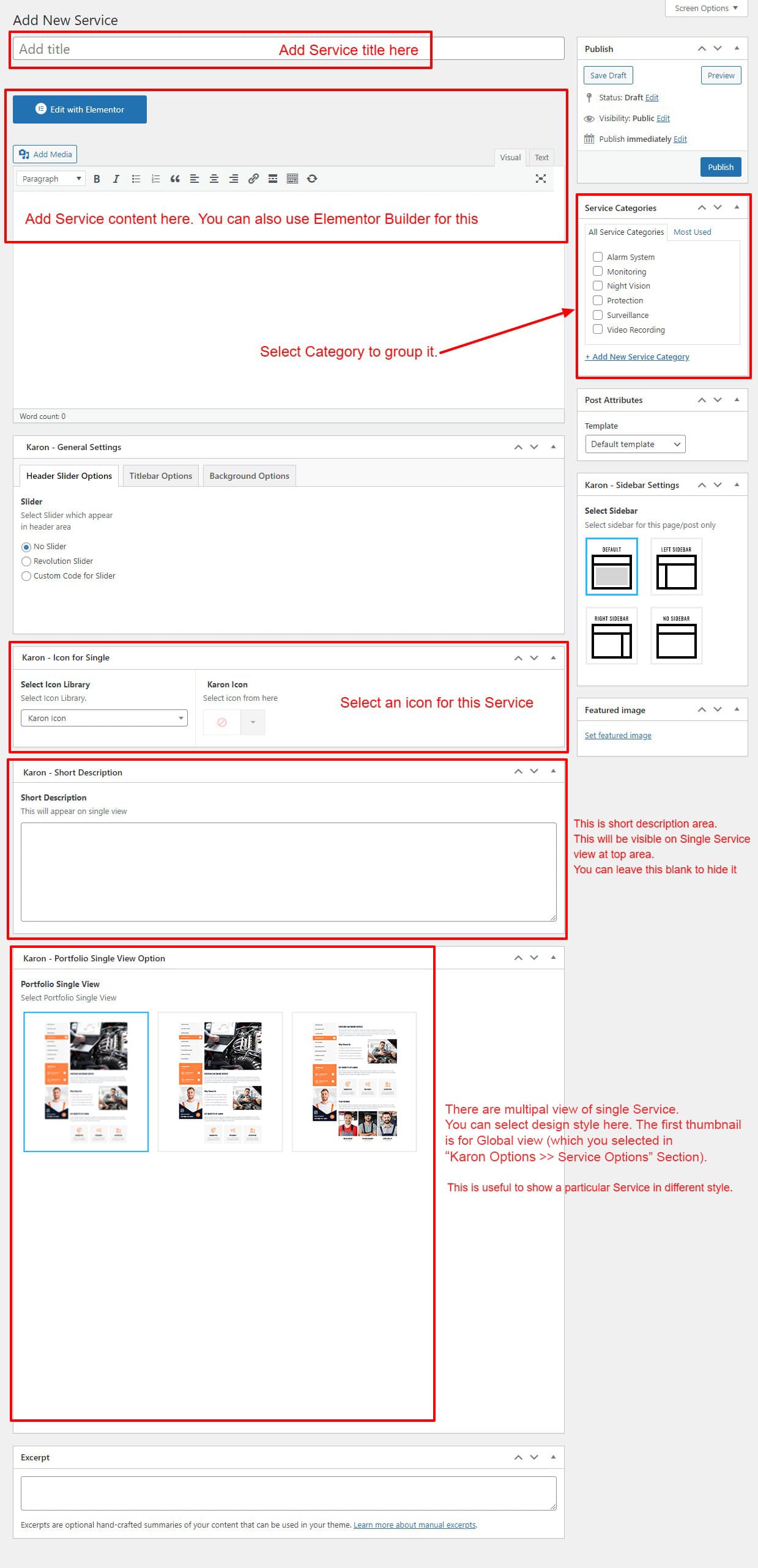Check the Night Vision category
The image size is (758, 1568).
click(x=598, y=286)
